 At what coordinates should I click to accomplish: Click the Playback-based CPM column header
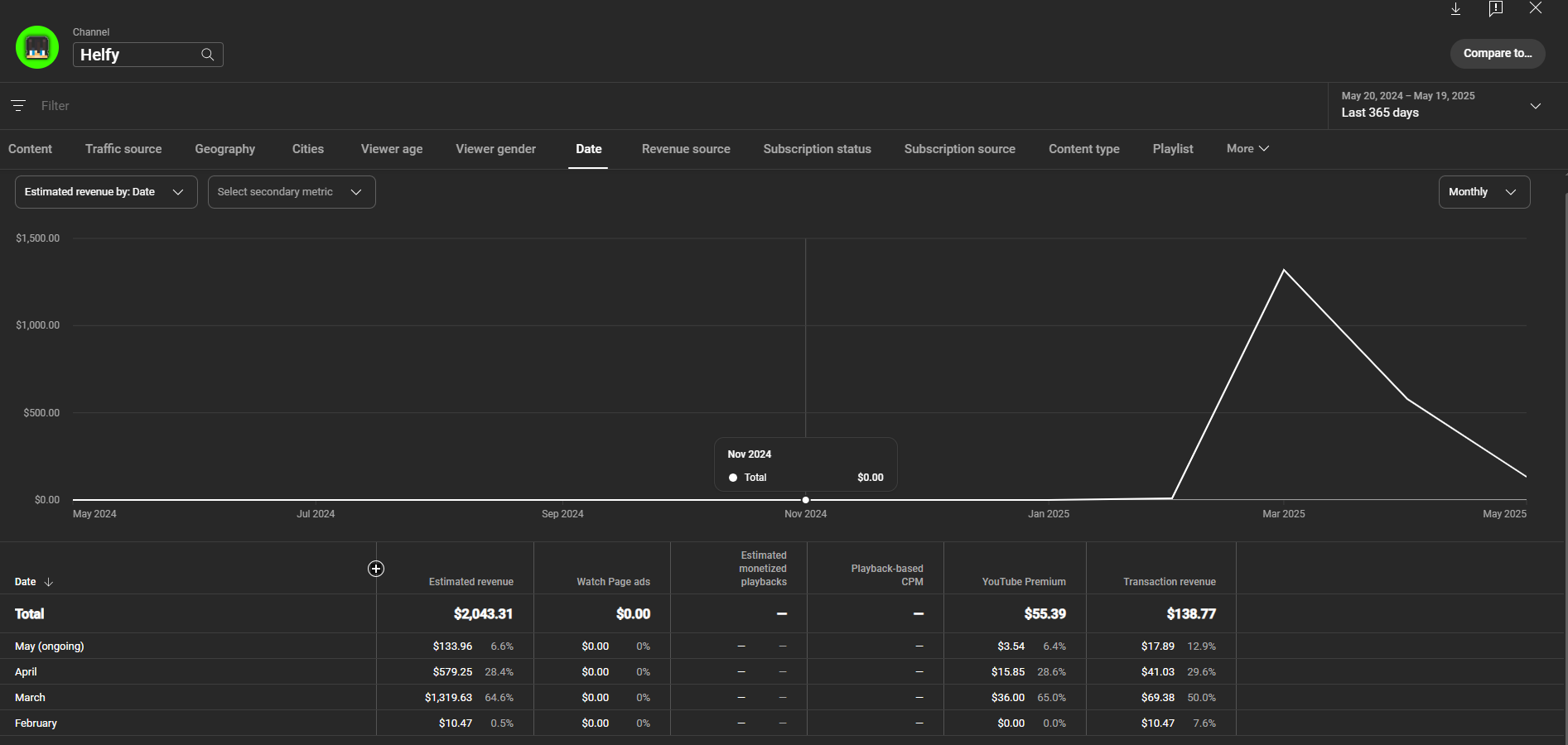point(887,575)
